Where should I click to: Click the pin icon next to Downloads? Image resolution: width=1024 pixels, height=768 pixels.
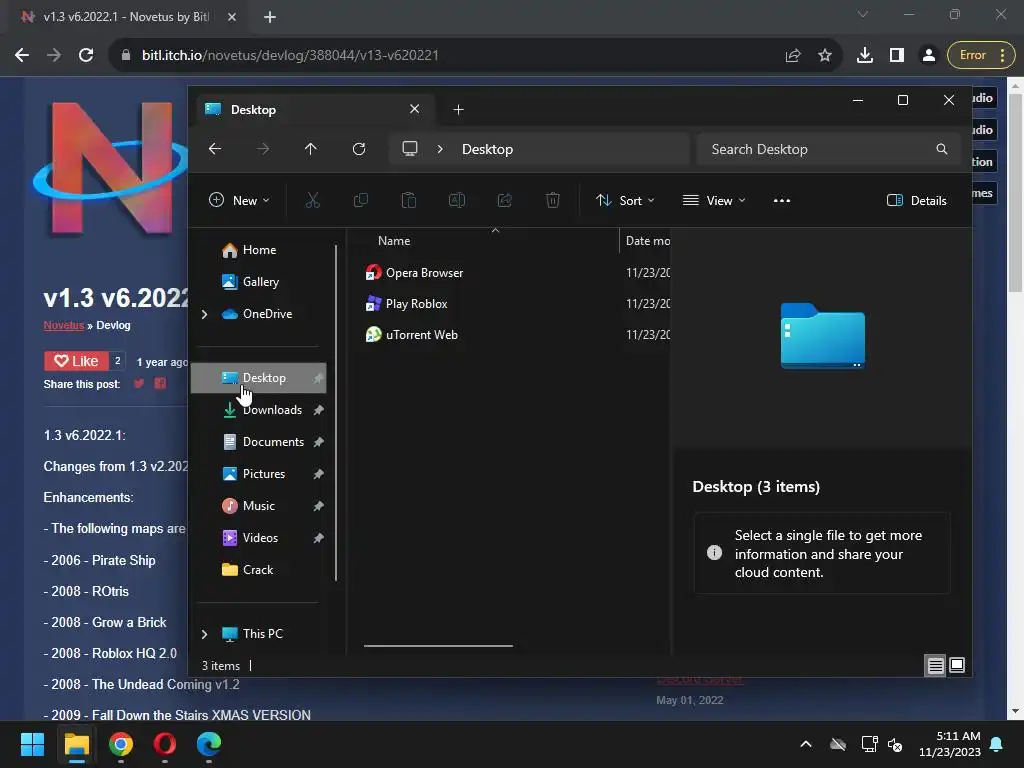(x=318, y=410)
